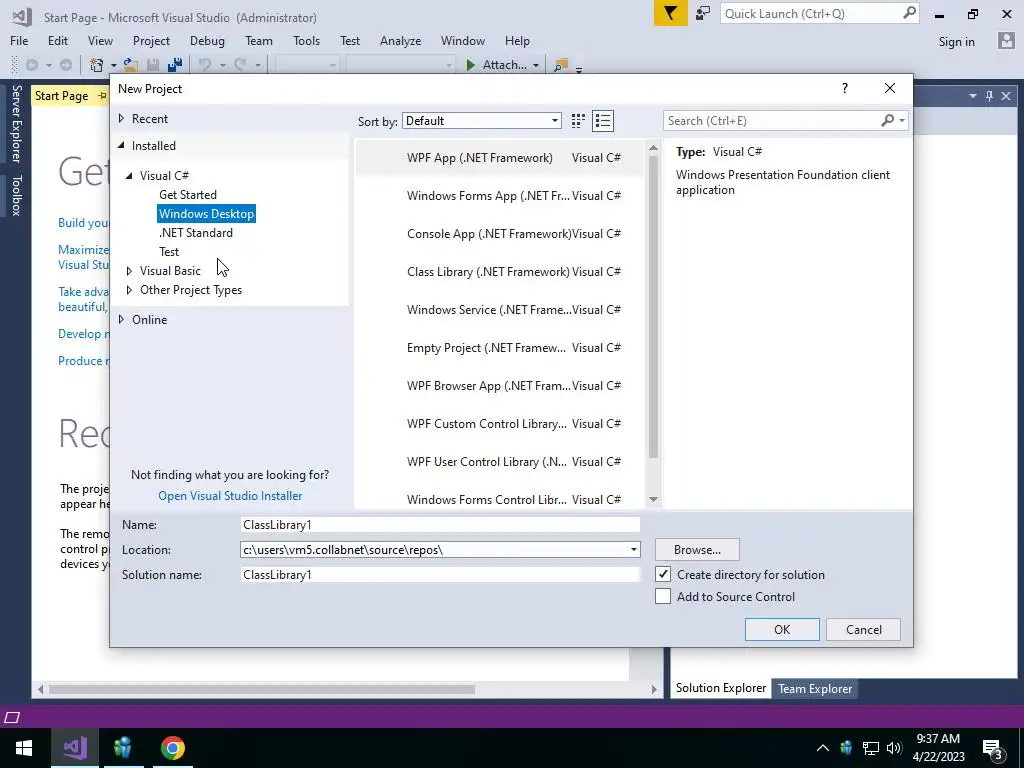Open the Project menu

[x=151, y=40]
